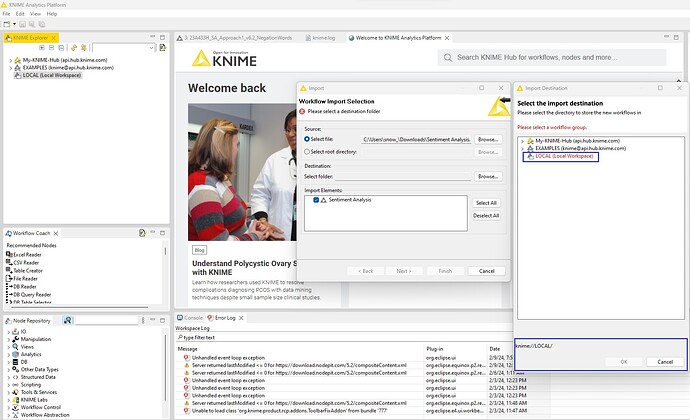This screenshot has height=420, width=690.
Task: Close the Welcome to KNIME Analytics Platform tab
Action: (x=447, y=38)
